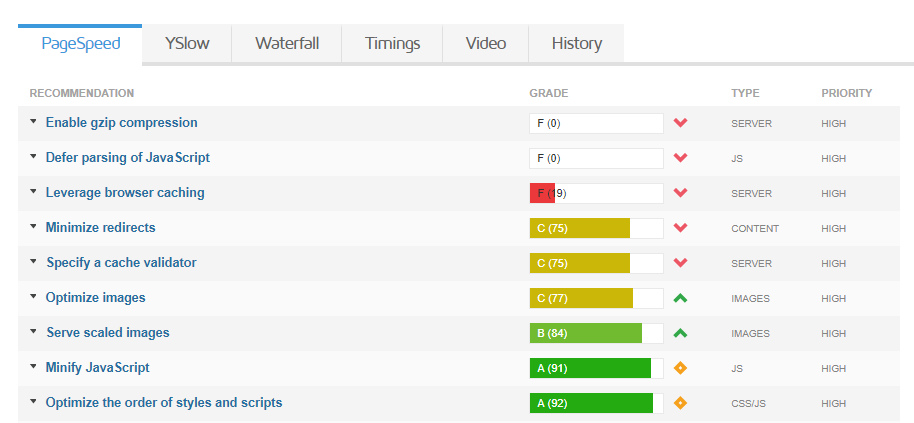
Task: Click orange diamond icon for Minify JavaScript
Action: (680, 368)
